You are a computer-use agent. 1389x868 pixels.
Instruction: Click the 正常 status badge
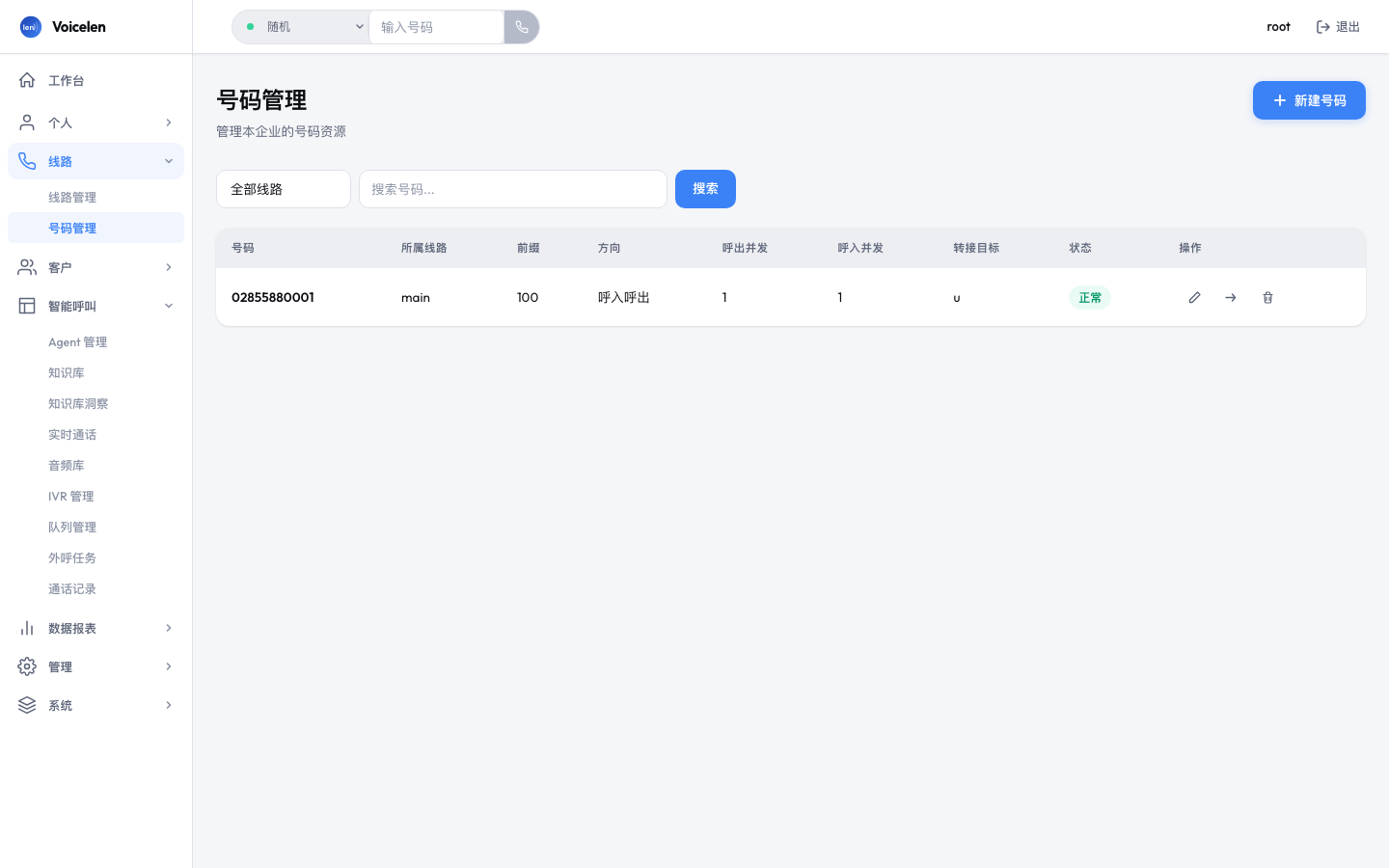click(x=1090, y=297)
